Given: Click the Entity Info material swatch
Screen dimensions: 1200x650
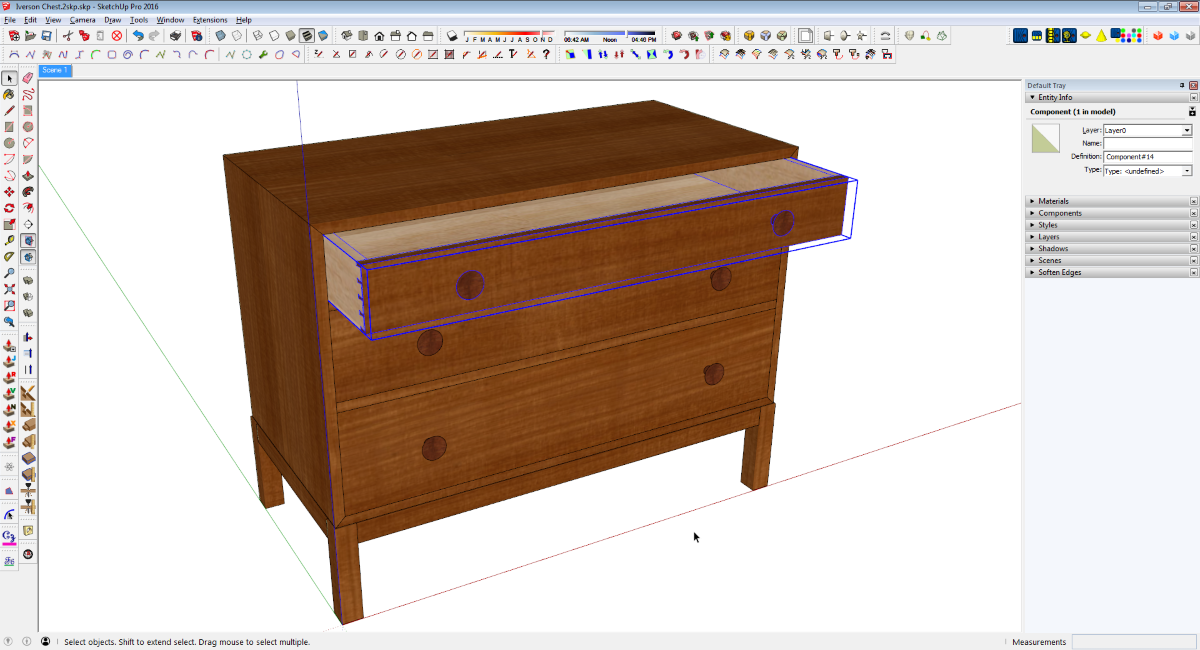Looking at the screenshot, I should [x=1046, y=138].
